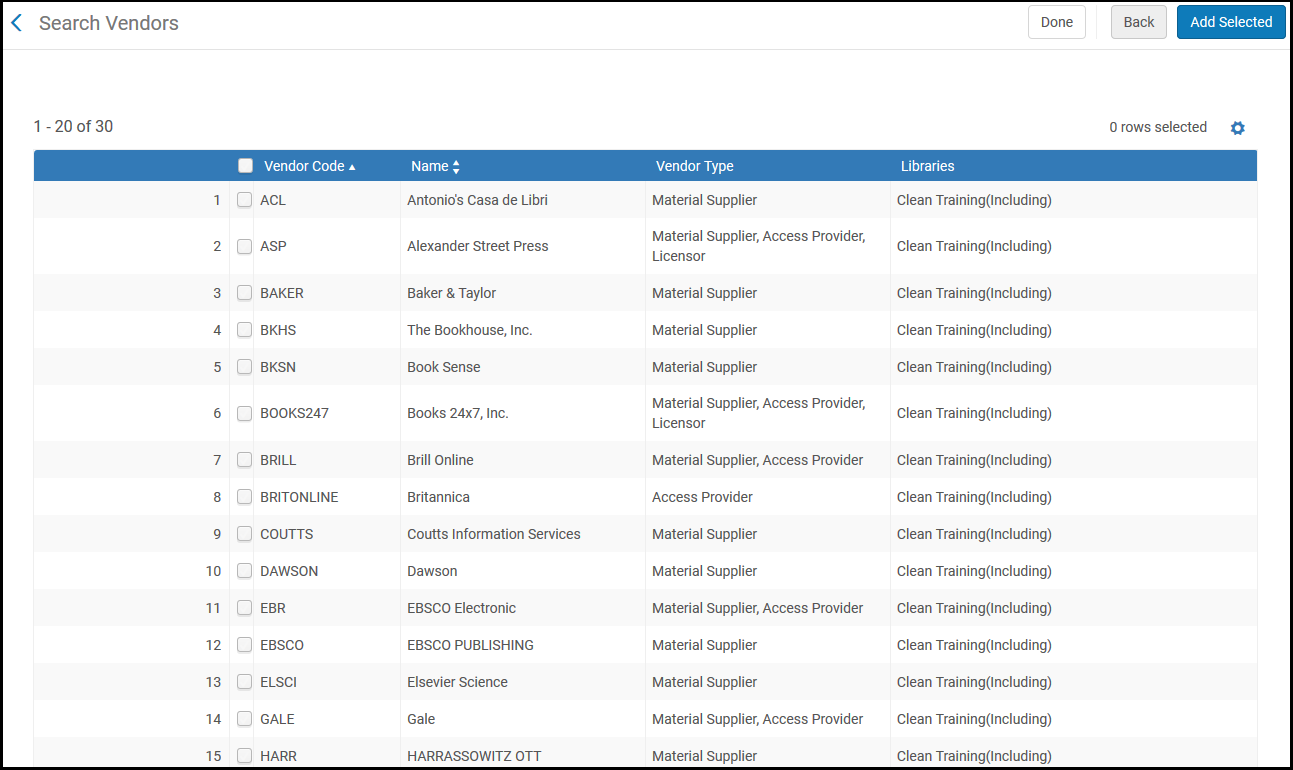Click the Access Provider type for Britannica

point(702,497)
